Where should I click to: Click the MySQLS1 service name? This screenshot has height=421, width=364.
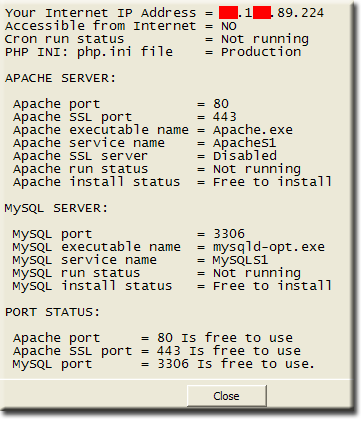click(x=241, y=260)
